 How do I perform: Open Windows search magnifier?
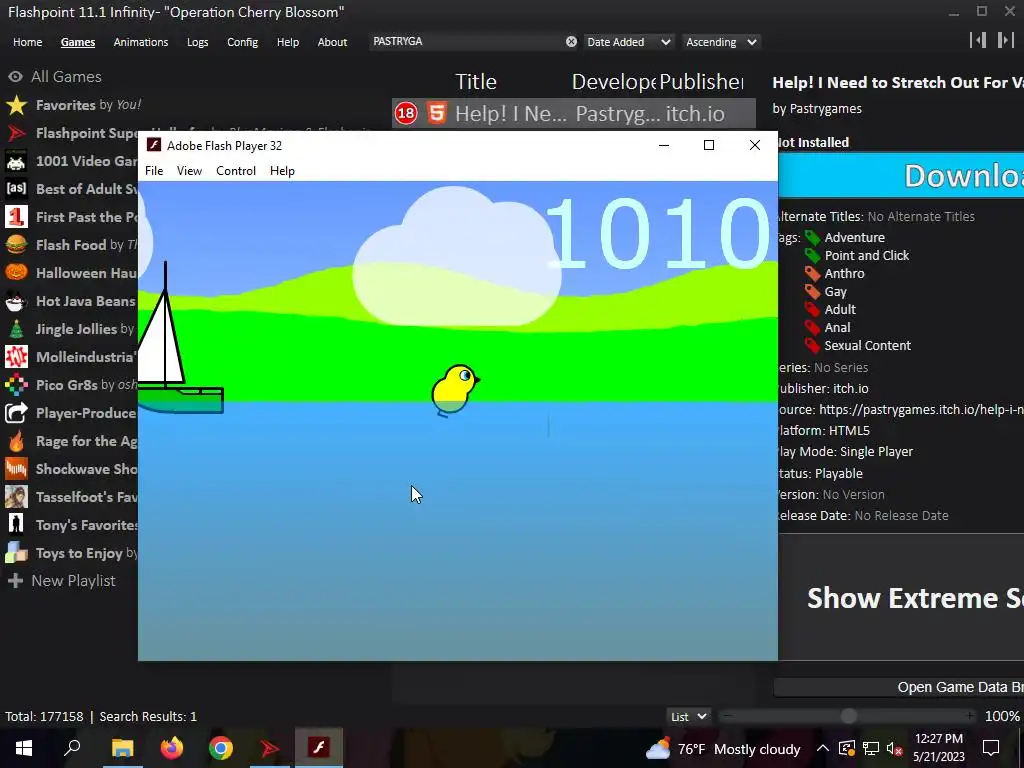pos(72,748)
